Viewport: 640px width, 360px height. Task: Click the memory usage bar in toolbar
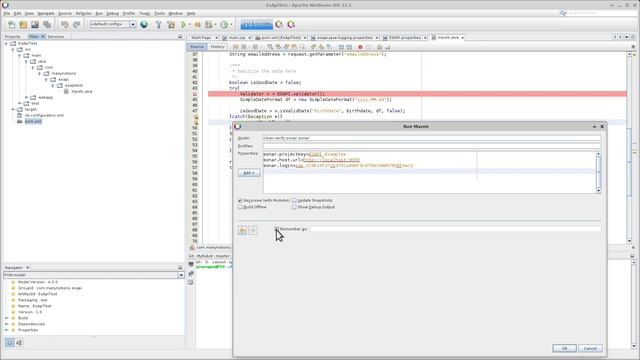(x=256, y=25)
